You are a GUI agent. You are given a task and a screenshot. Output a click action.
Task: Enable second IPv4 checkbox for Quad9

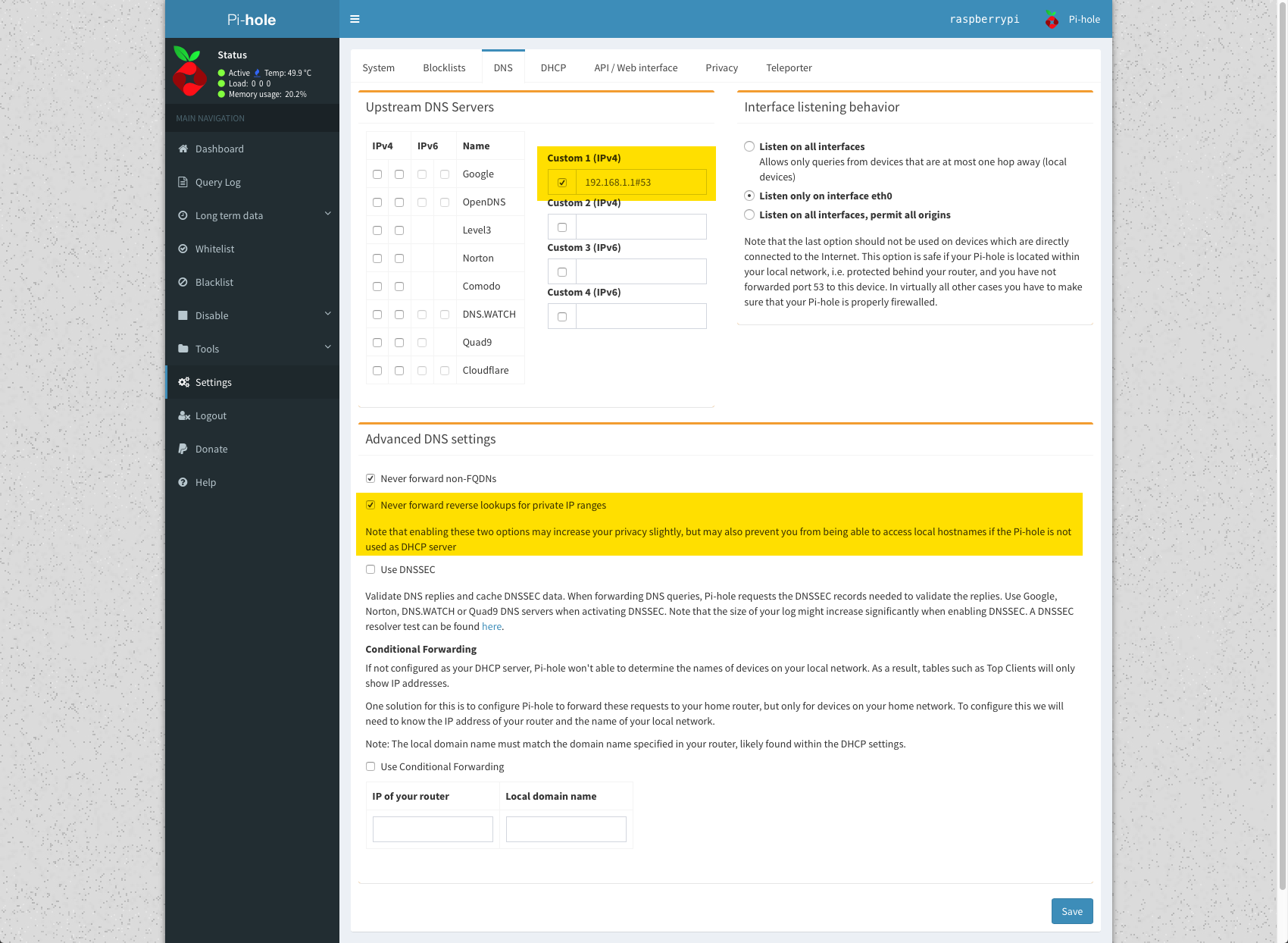click(x=399, y=343)
